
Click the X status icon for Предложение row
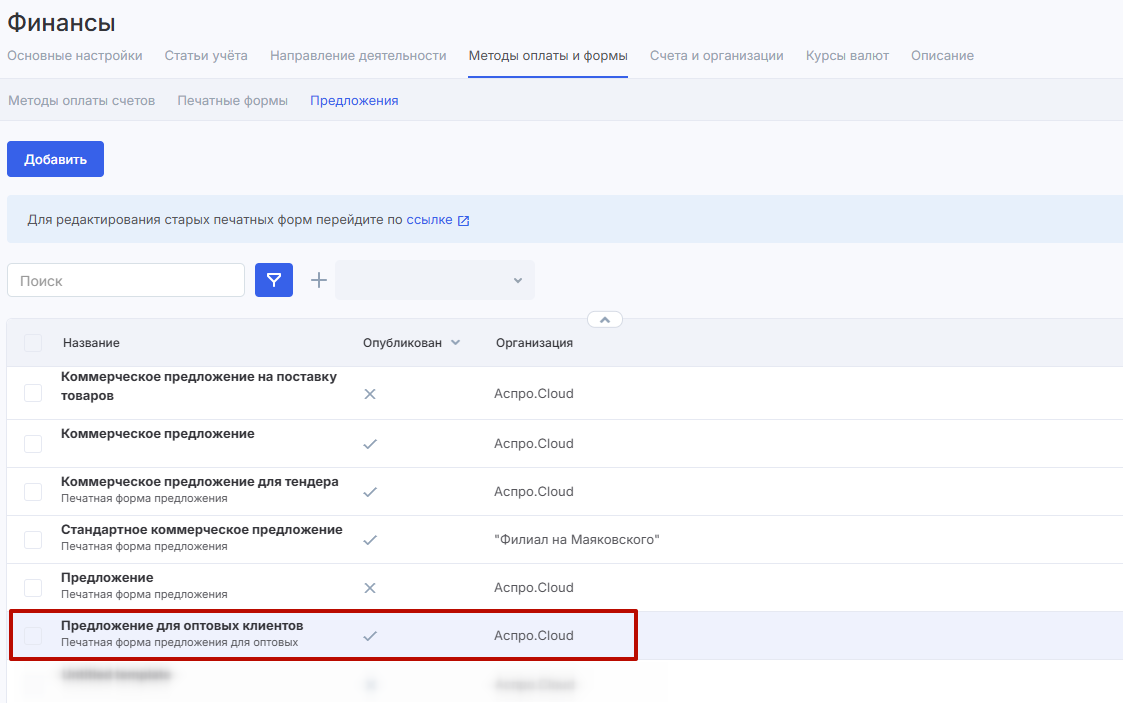[x=370, y=588]
